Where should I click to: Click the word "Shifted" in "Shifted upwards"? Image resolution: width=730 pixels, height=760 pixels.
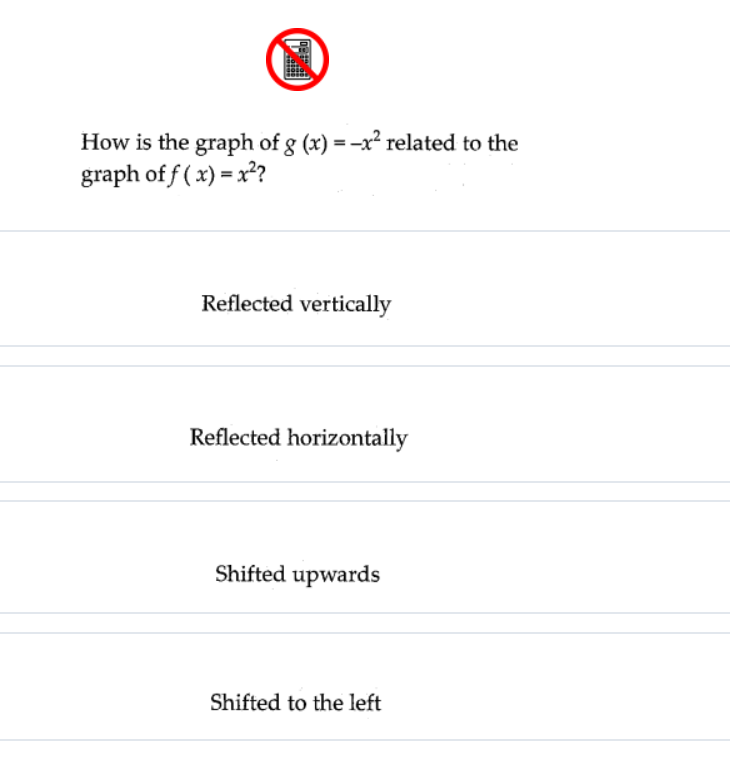(251, 574)
